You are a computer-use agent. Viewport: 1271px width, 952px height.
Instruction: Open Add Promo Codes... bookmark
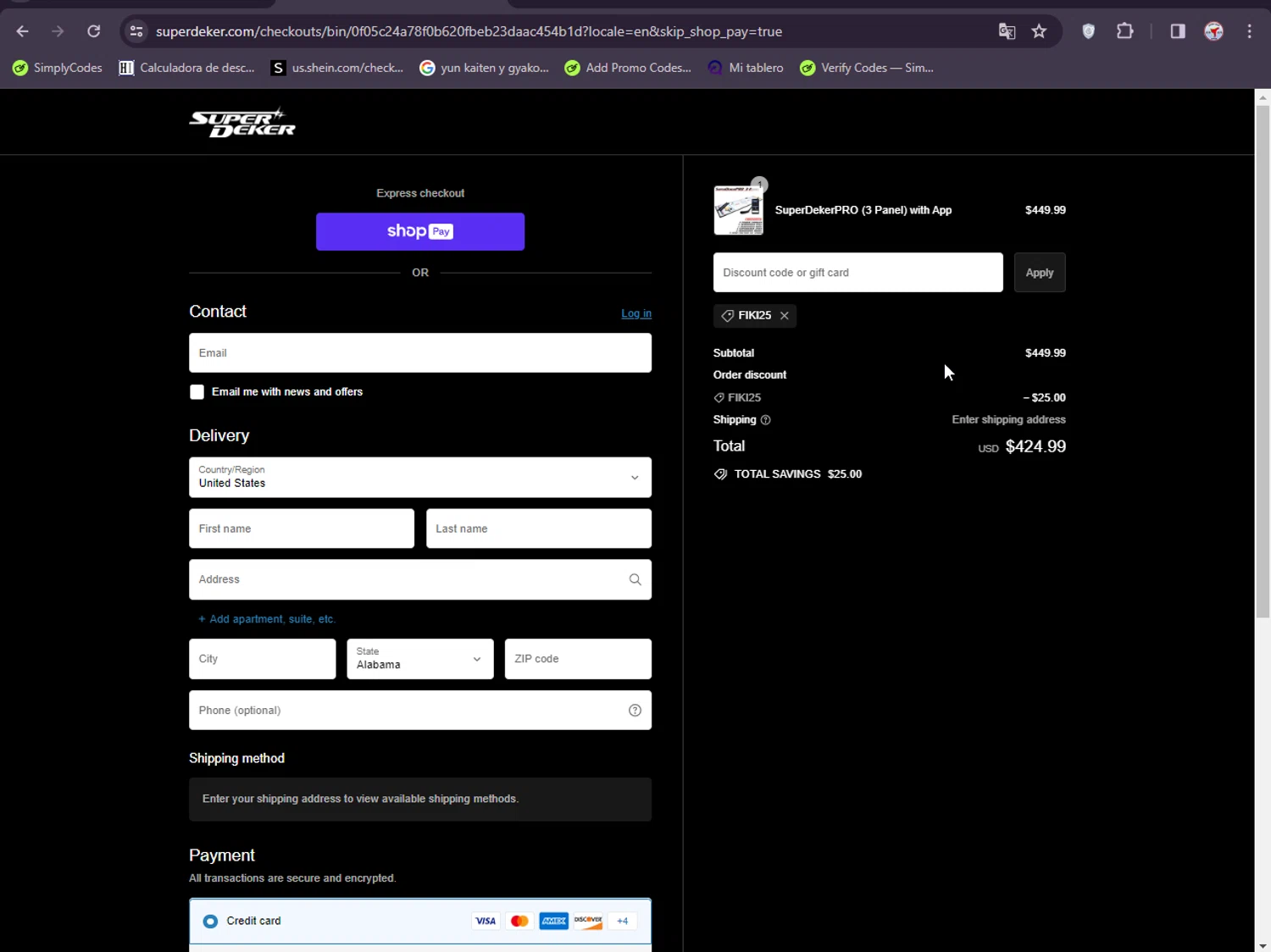(x=628, y=68)
